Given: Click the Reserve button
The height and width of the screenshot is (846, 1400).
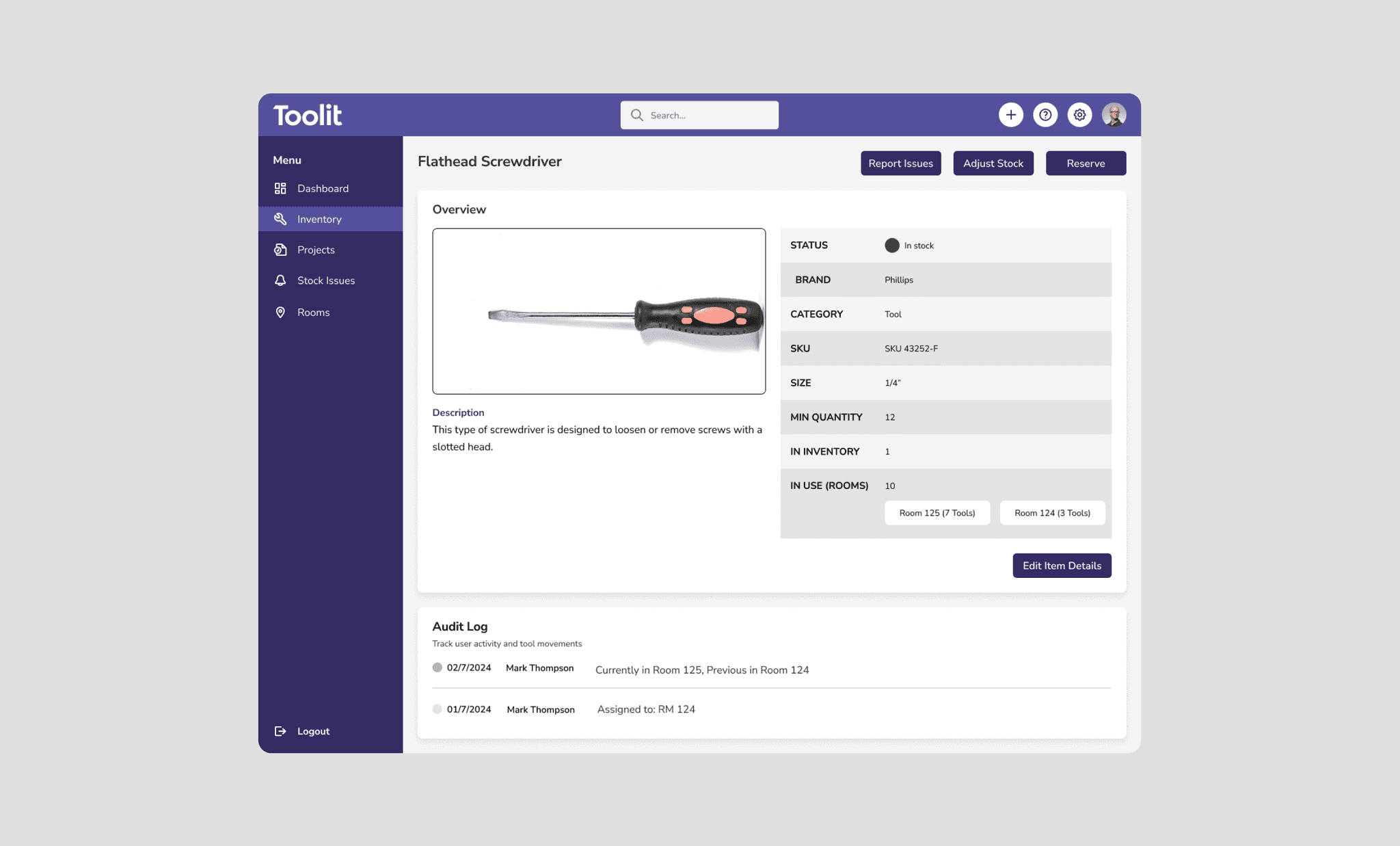Looking at the screenshot, I should coord(1086,163).
